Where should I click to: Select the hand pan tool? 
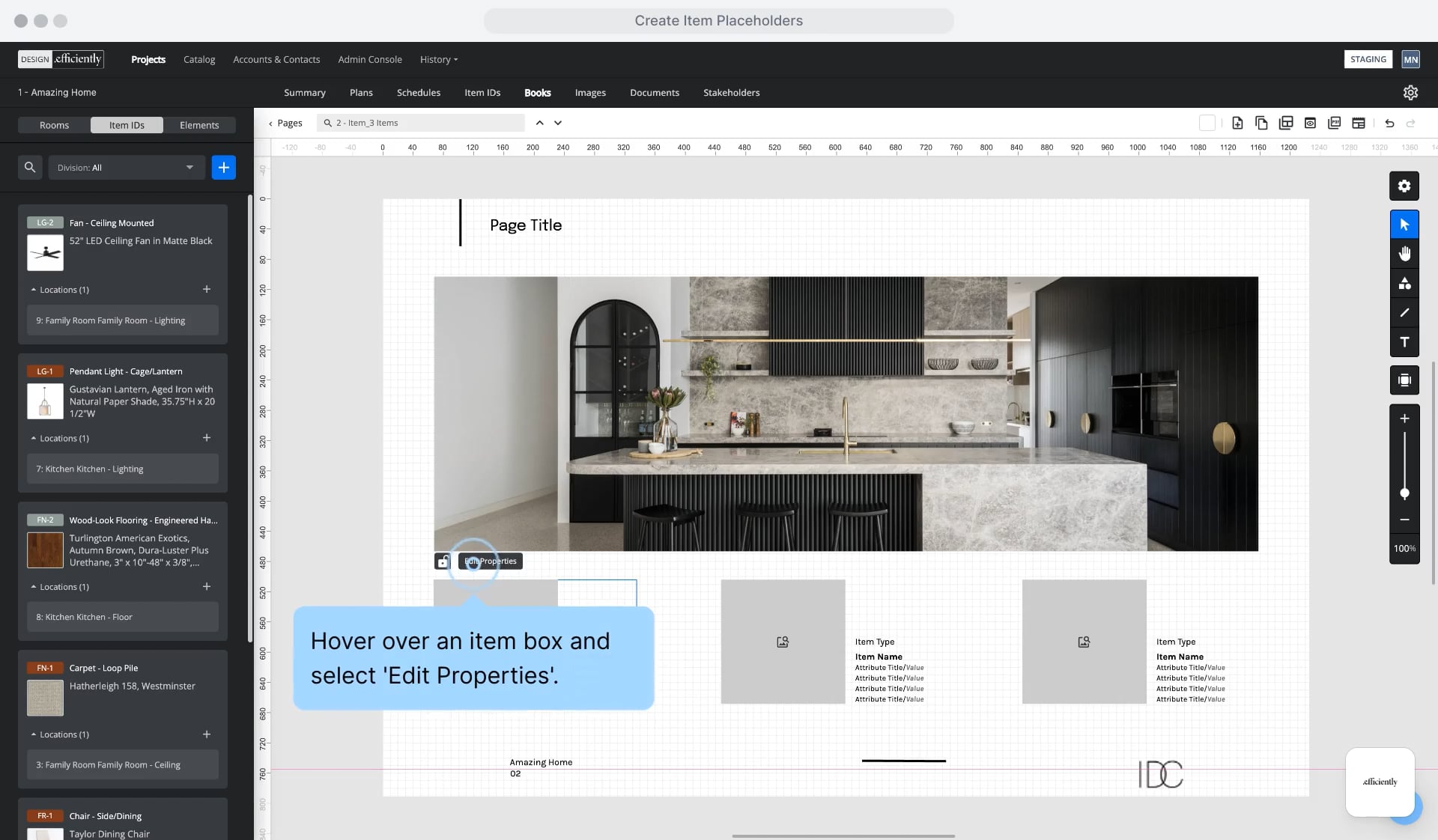pos(1404,254)
